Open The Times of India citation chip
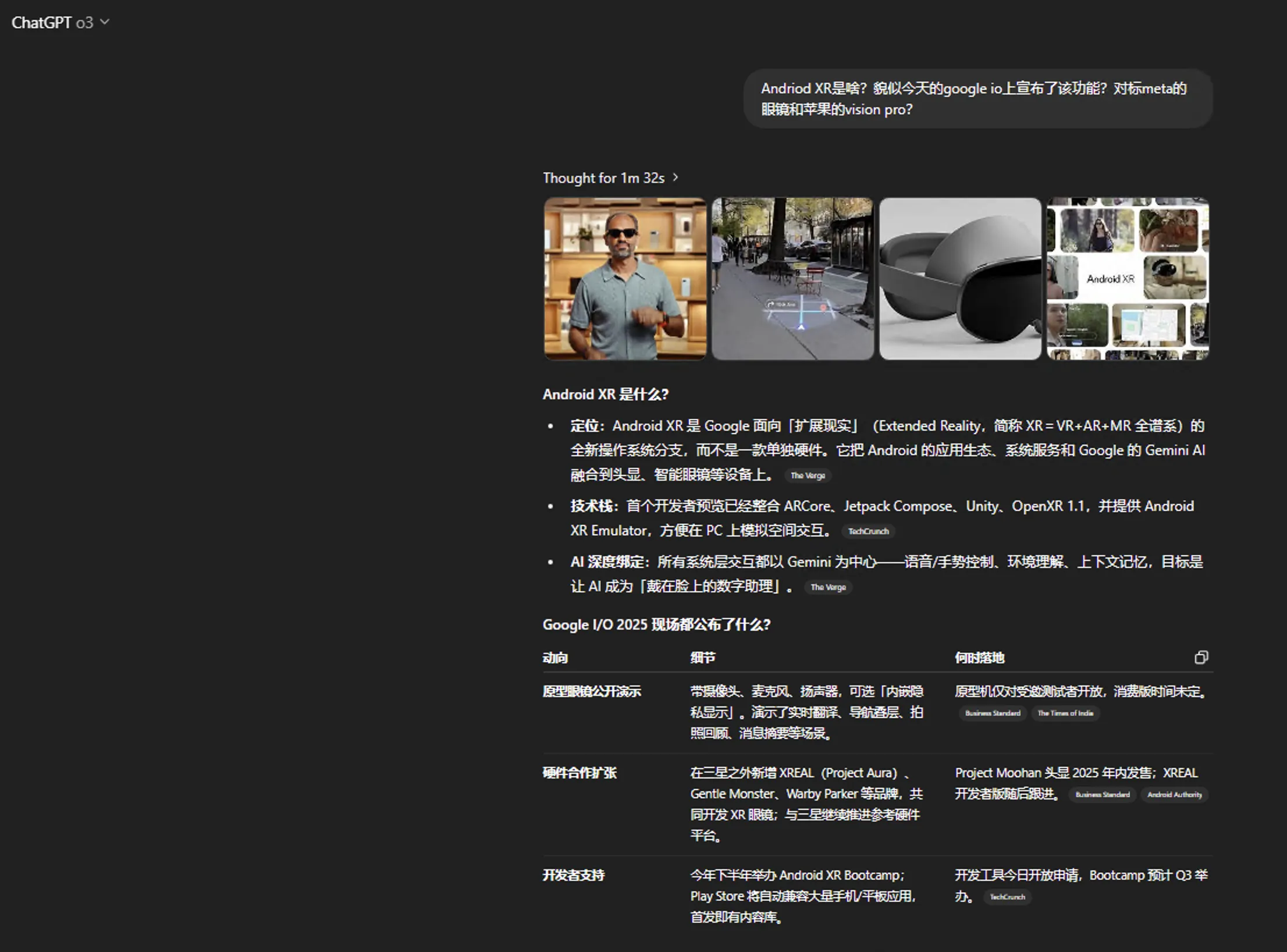 [x=1065, y=713]
